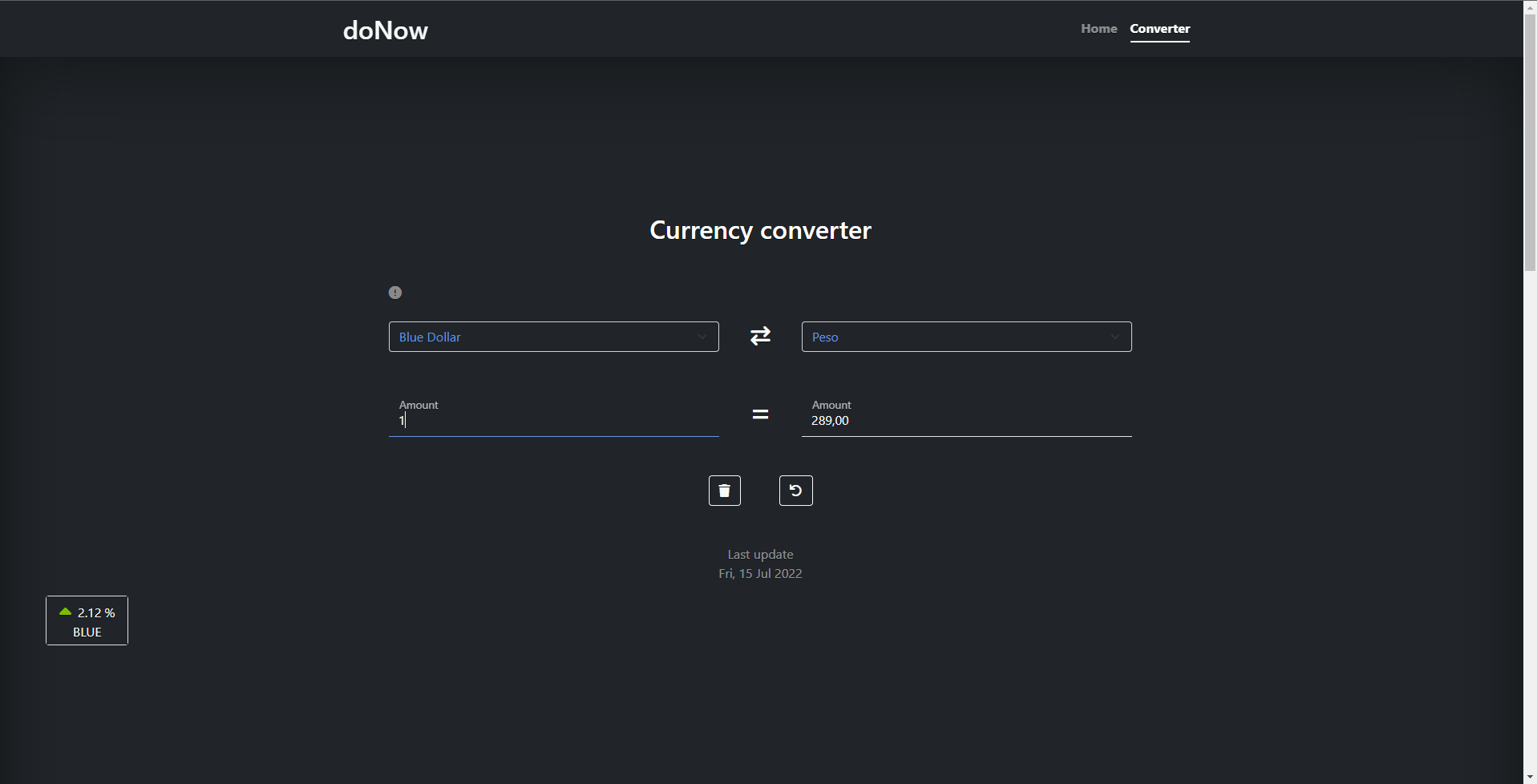Click the BLUE text in the rate box
This screenshot has height=784, width=1537.
click(x=86, y=631)
